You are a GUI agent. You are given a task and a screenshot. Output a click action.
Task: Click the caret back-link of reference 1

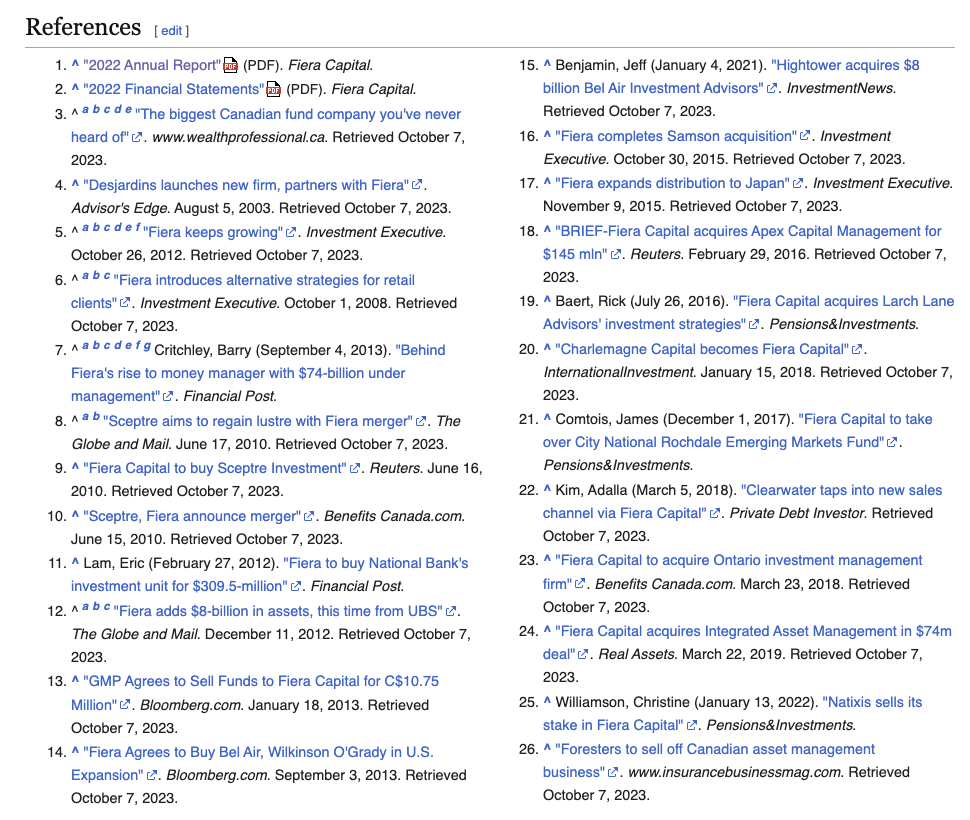coord(75,66)
